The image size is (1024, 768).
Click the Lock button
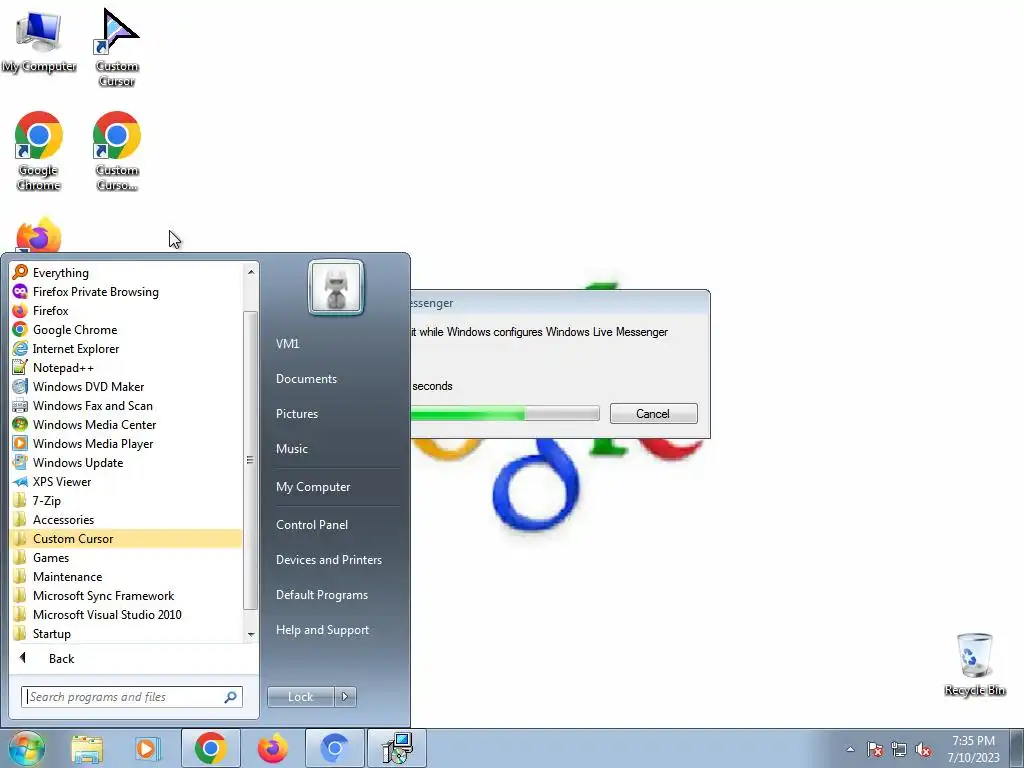[300, 697]
